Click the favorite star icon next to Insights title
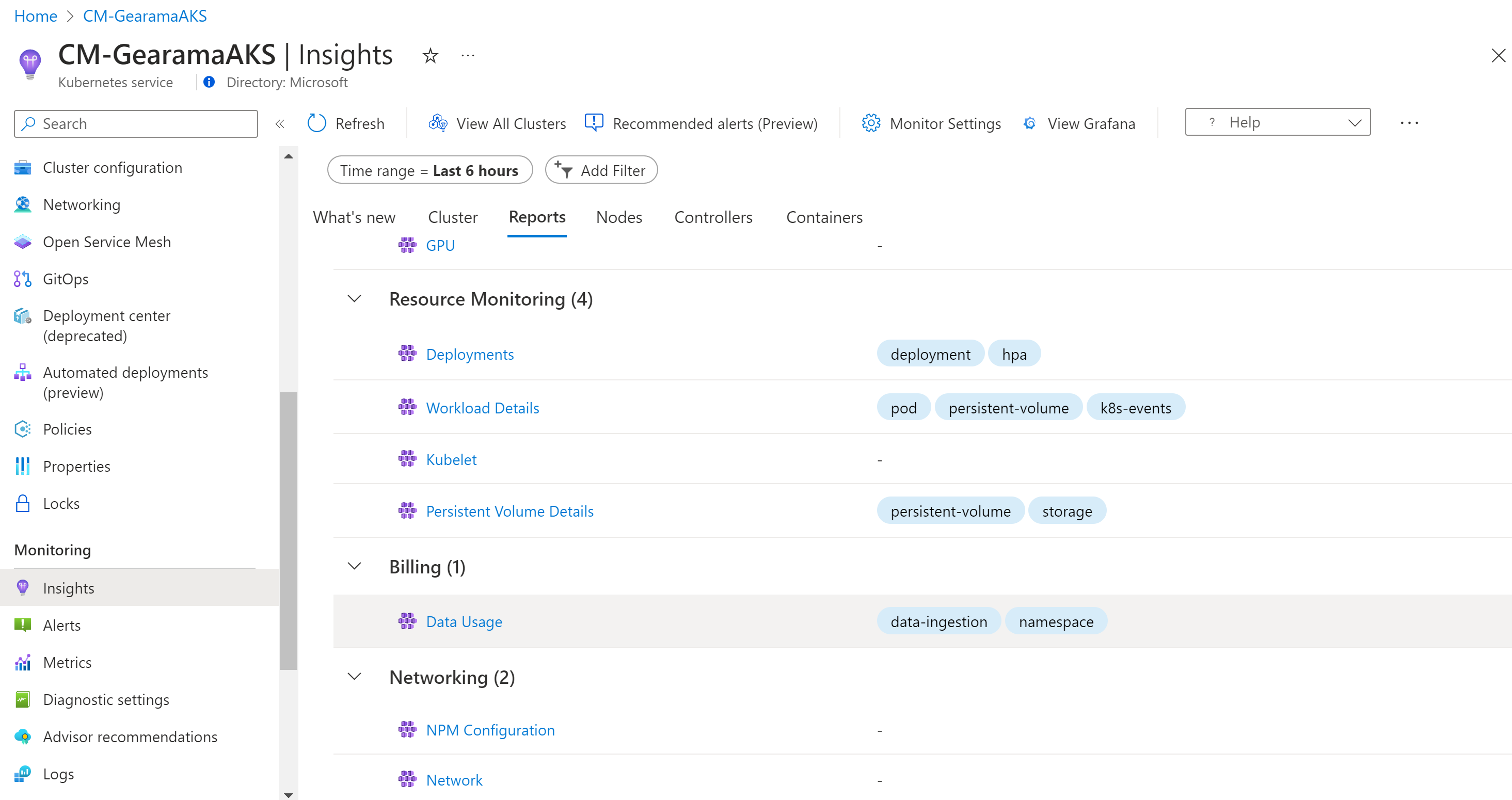The image size is (1512, 800). pos(430,56)
